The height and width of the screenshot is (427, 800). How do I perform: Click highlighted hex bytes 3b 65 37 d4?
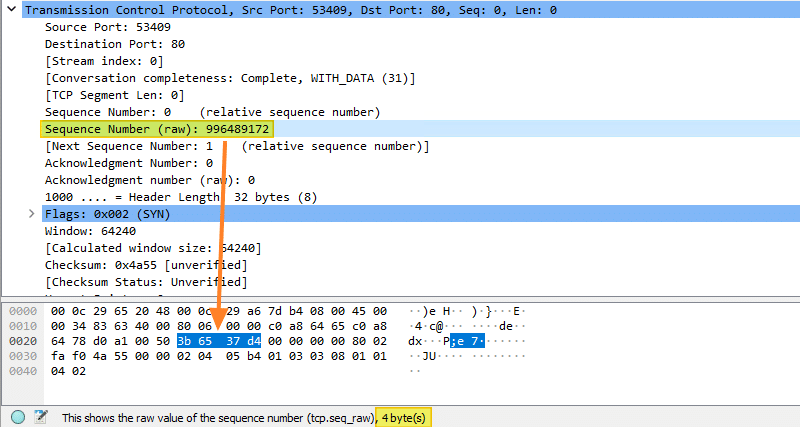(x=218, y=342)
